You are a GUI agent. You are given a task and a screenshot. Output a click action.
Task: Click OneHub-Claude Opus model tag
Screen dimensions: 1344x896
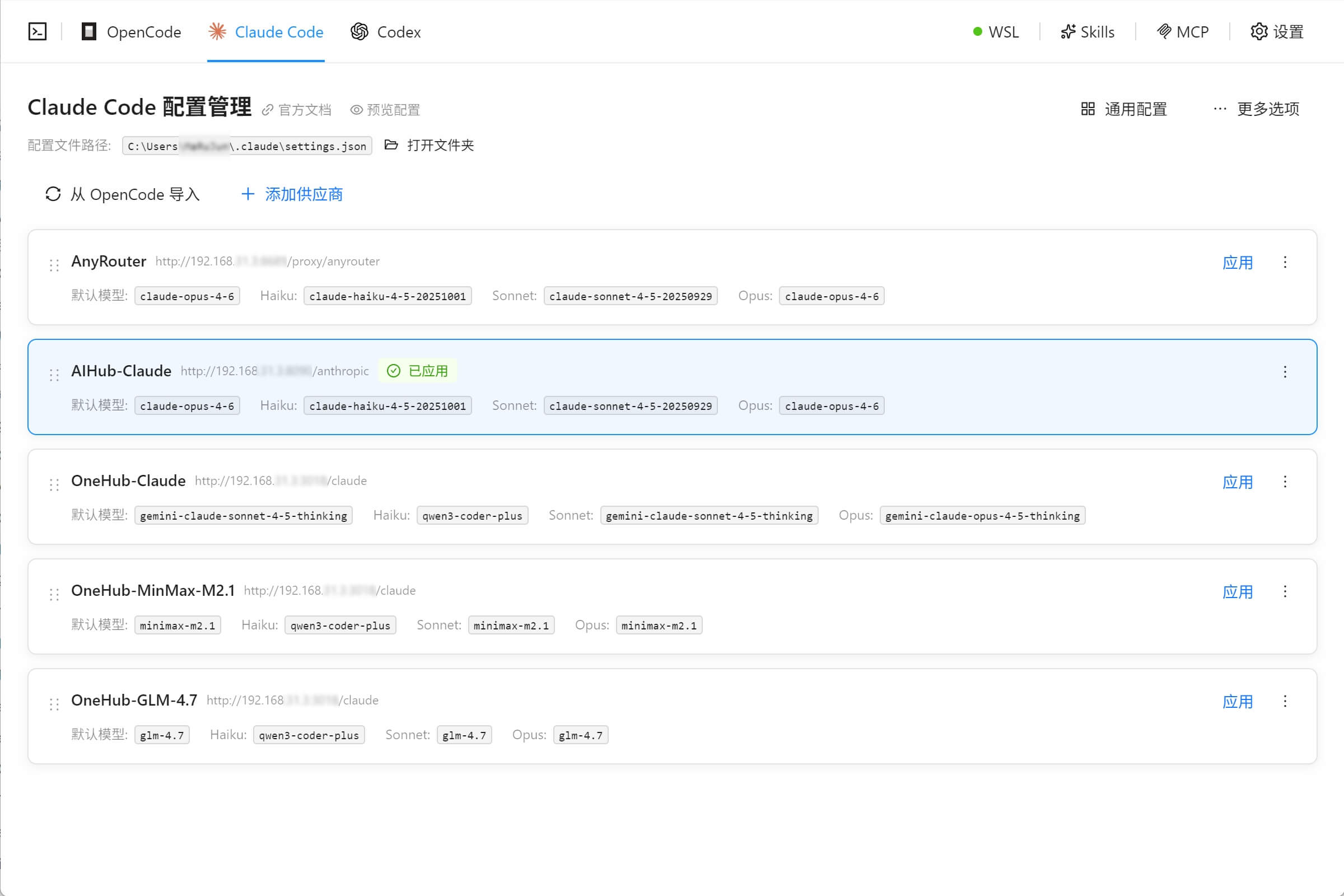983,515
